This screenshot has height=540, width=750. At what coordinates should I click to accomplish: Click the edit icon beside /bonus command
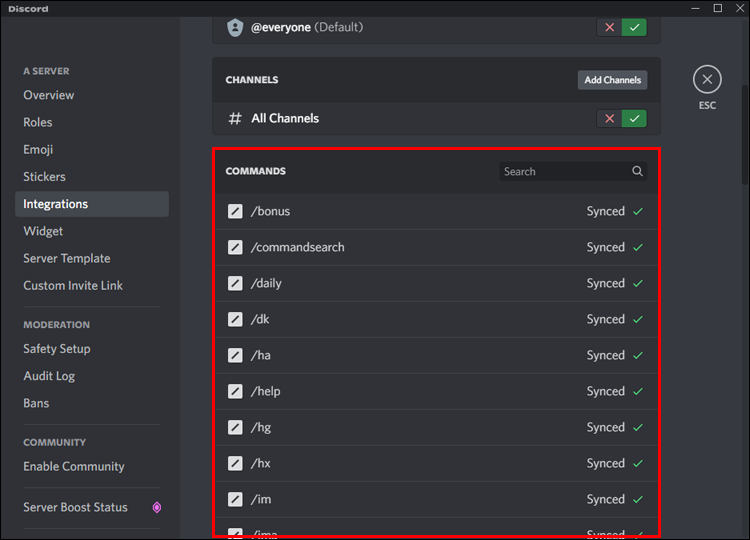tap(235, 211)
